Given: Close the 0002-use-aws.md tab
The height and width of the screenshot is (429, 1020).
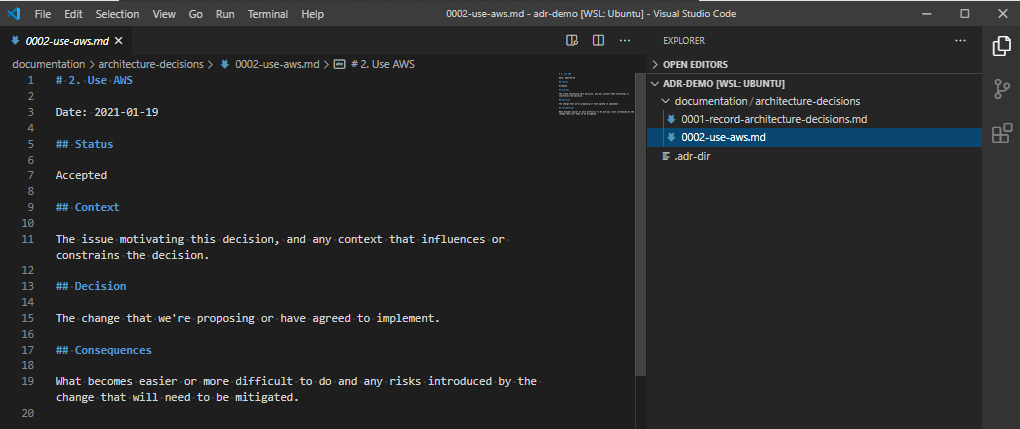Looking at the screenshot, I should (118, 41).
